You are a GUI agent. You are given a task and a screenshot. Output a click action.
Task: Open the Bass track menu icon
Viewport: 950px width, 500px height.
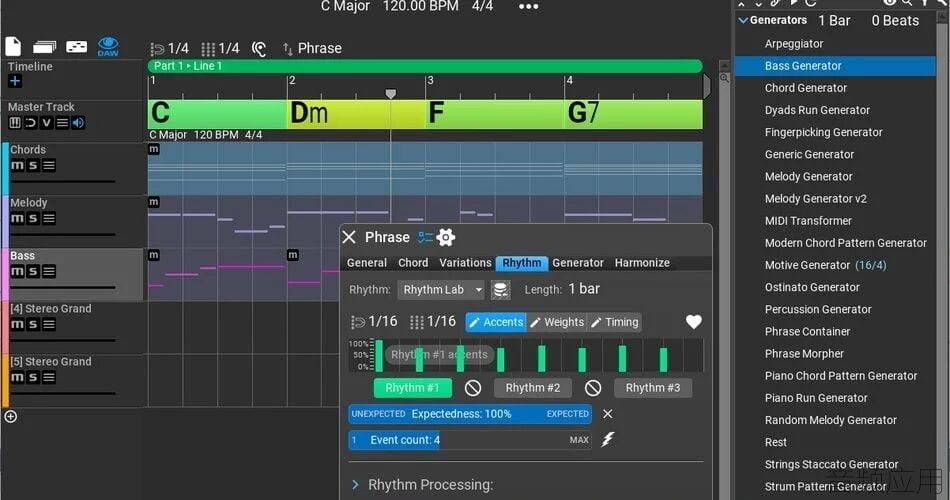pos(49,272)
